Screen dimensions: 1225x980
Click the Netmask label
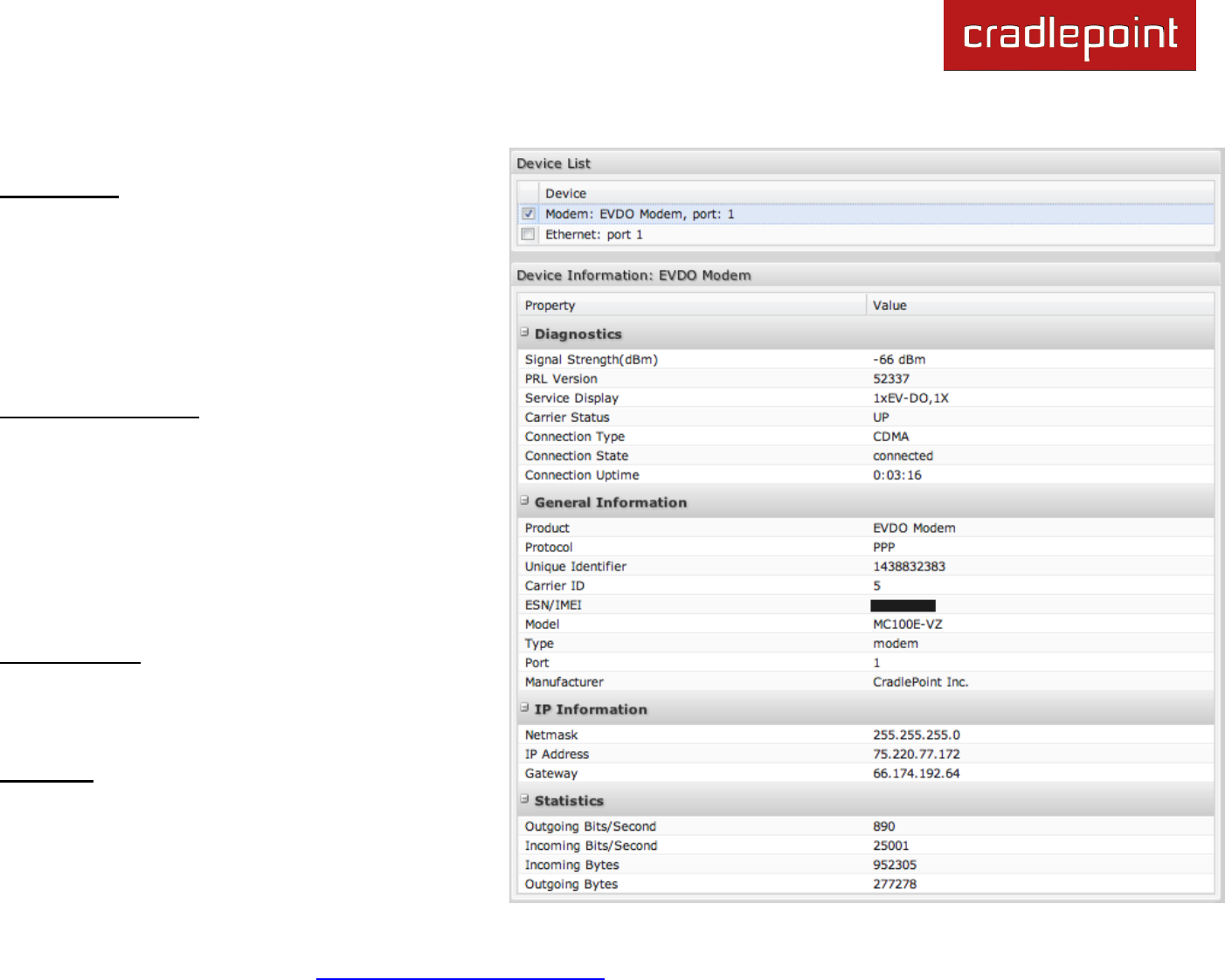coord(551,735)
